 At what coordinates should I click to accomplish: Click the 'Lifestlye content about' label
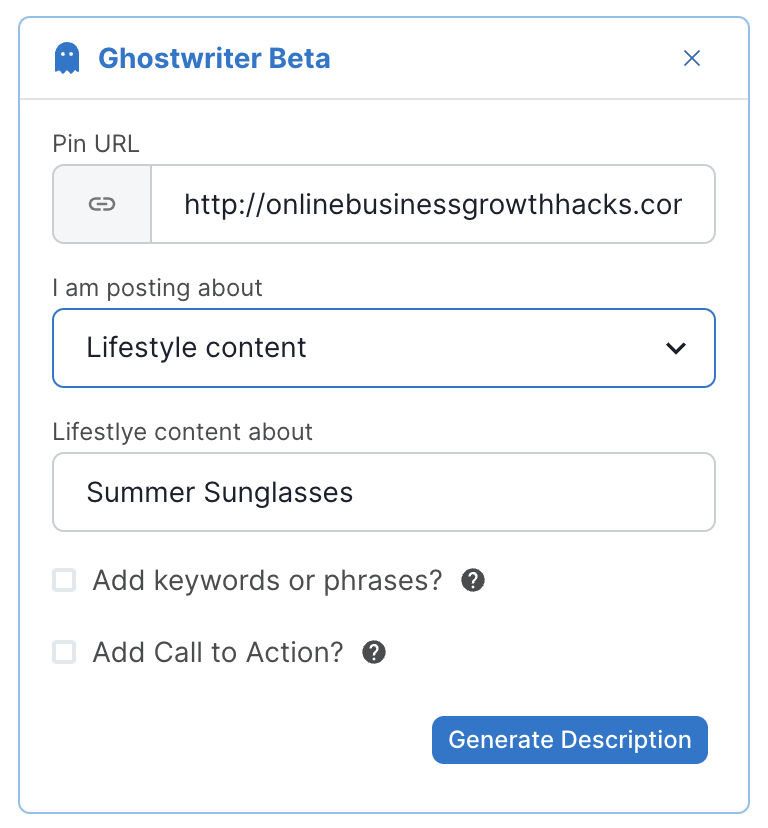(182, 432)
